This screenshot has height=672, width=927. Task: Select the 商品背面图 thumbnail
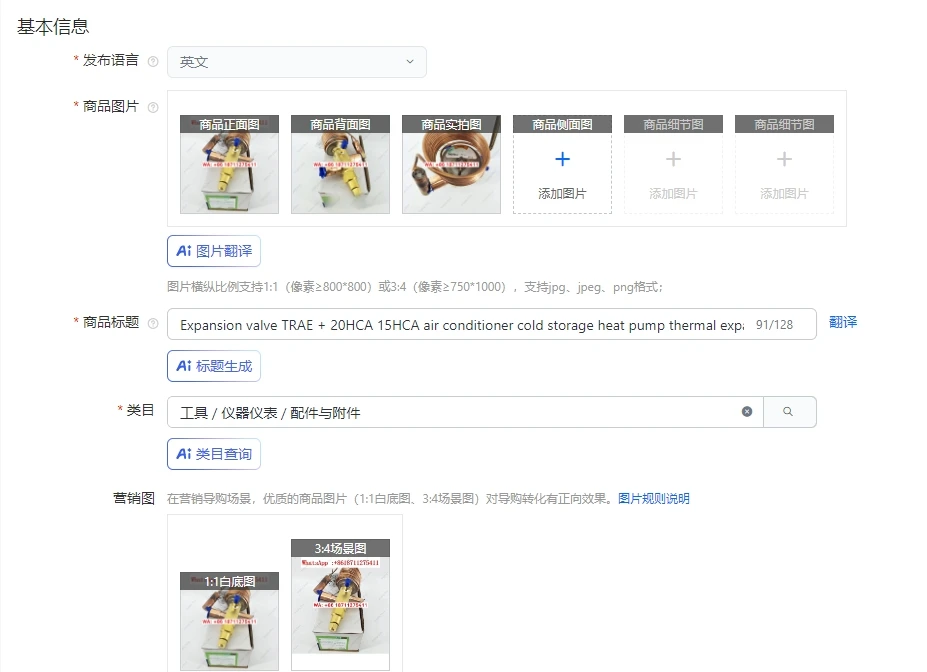tap(341, 164)
